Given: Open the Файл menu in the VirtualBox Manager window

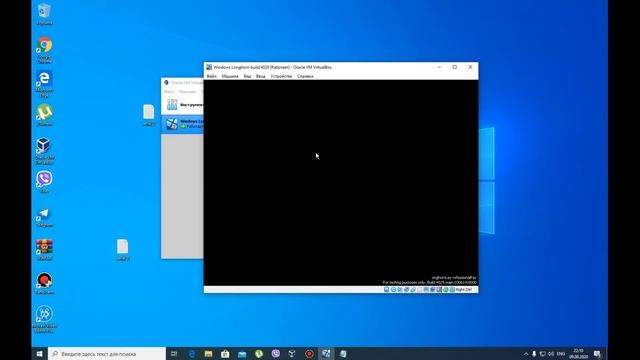Looking at the screenshot, I should coord(169,92).
